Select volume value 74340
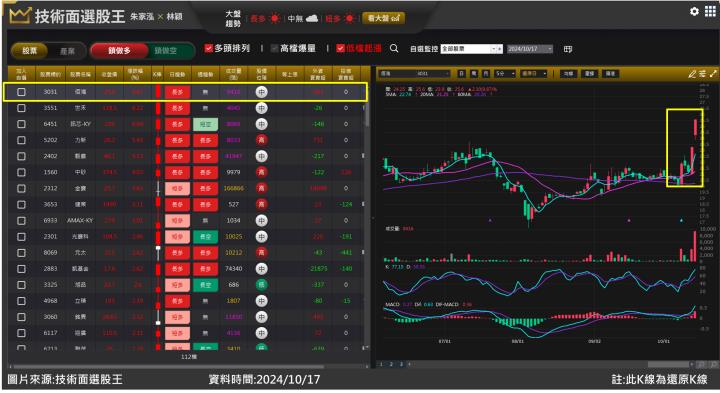Viewport: 720px width, 393px height. pyautogui.click(x=233, y=269)
